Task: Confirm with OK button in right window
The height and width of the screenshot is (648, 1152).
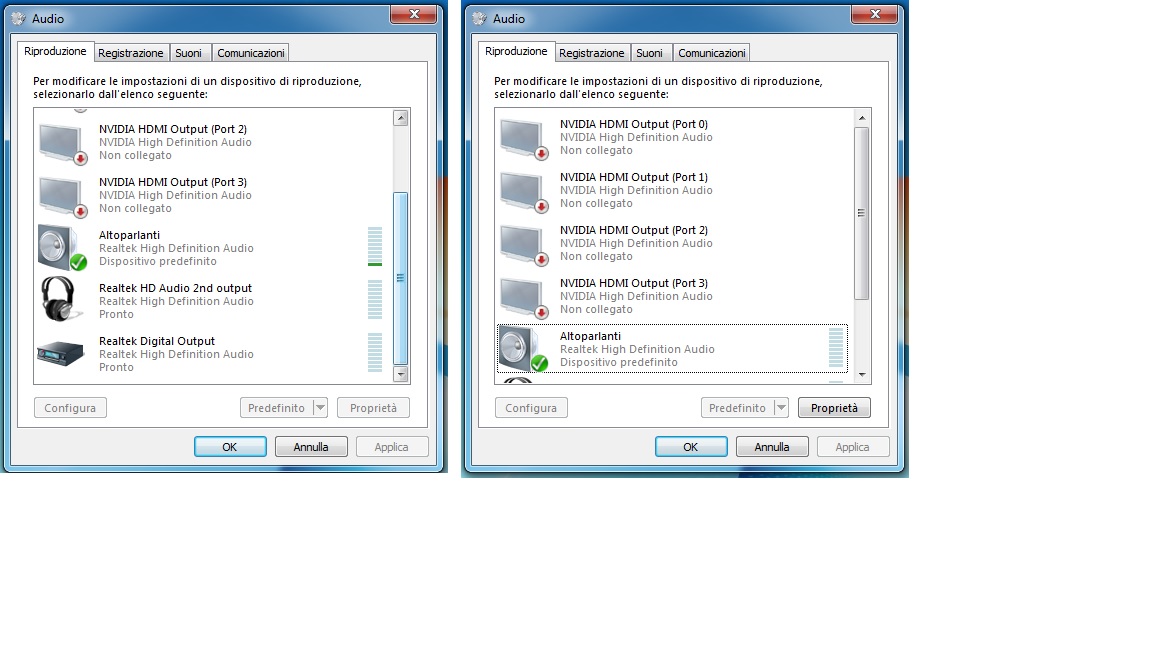Action: [691, 447]
